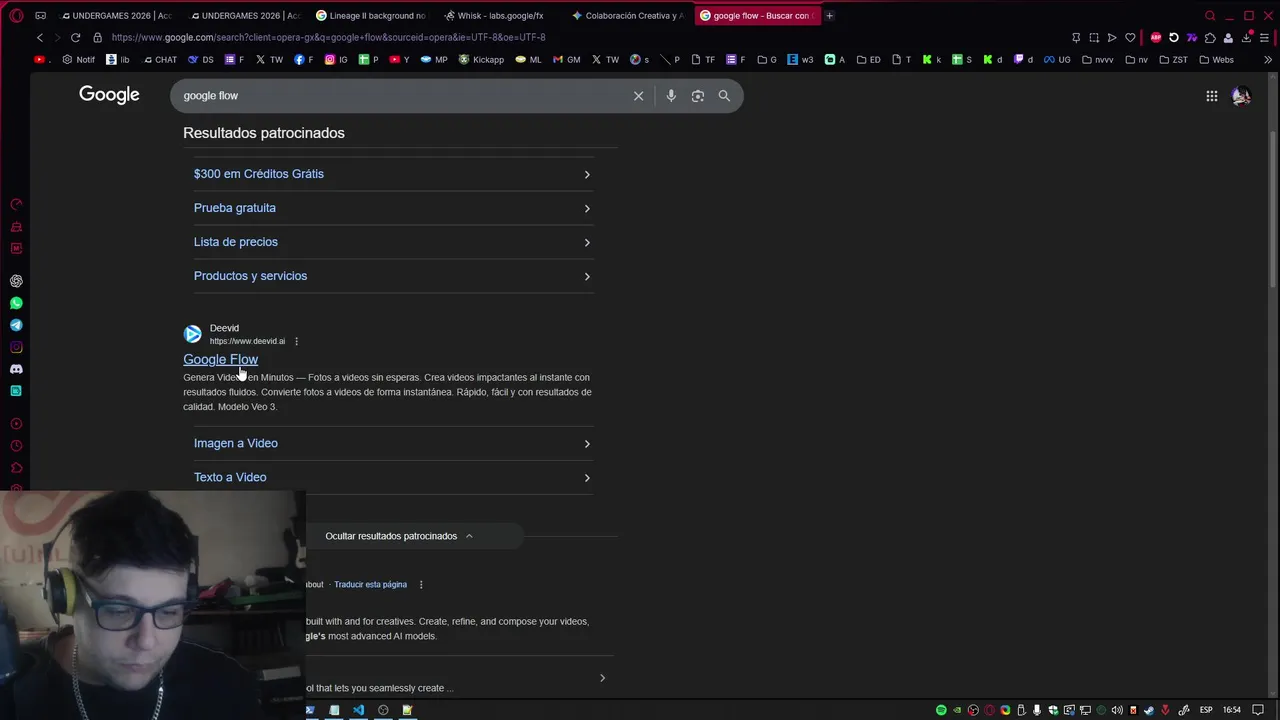The width and height of the screenshot is (1280, 720).
Task: Start voice search with the microphone icon
Action: (x=671, y=96)
